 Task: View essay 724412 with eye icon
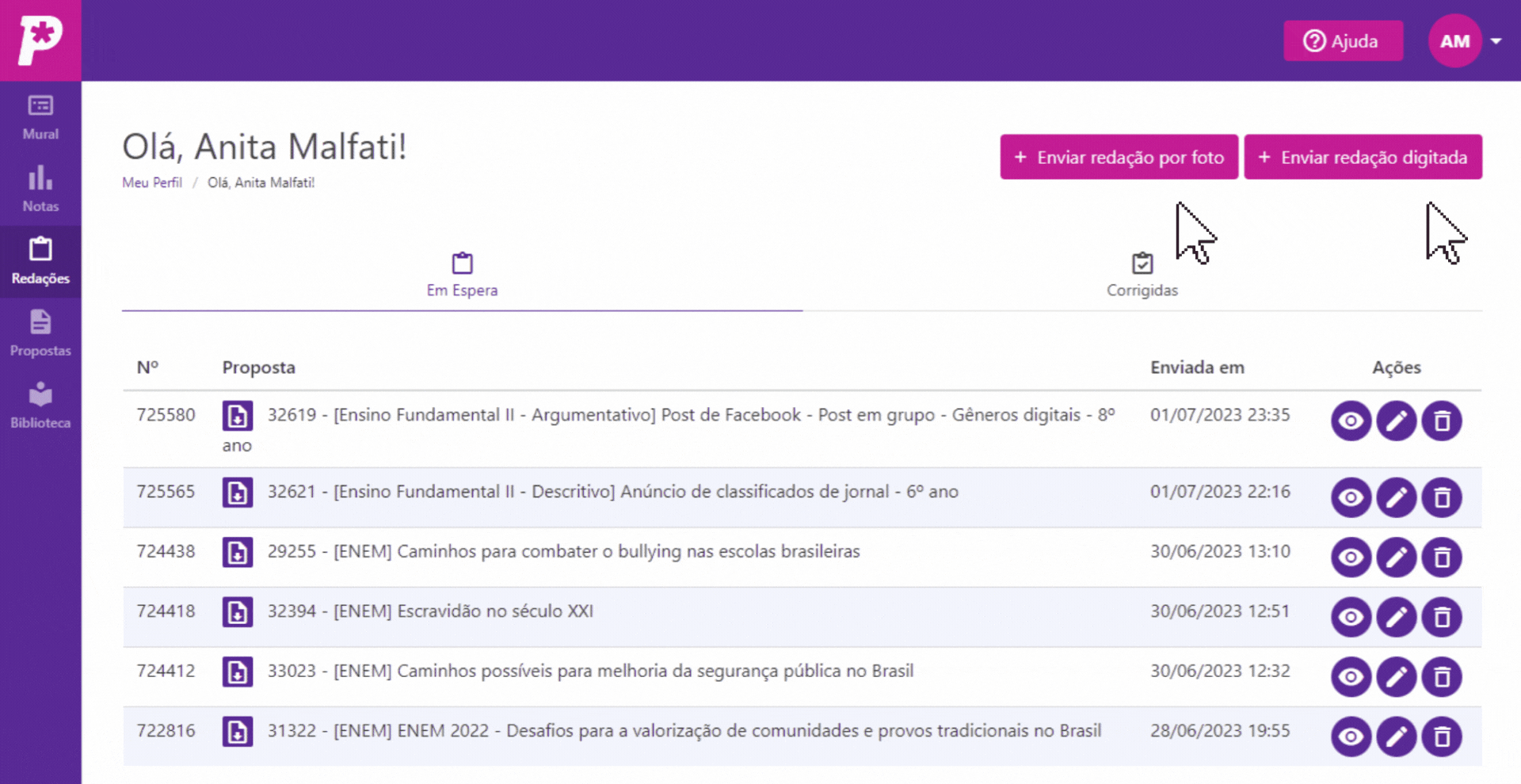[1351, 677]
